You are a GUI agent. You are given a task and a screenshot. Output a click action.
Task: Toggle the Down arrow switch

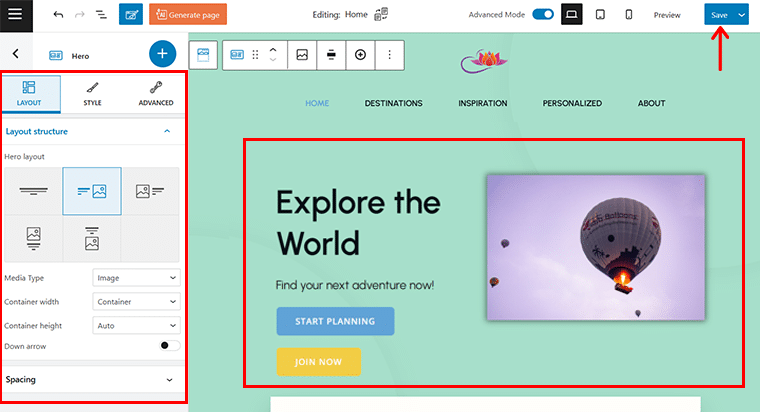pos(170,346)
